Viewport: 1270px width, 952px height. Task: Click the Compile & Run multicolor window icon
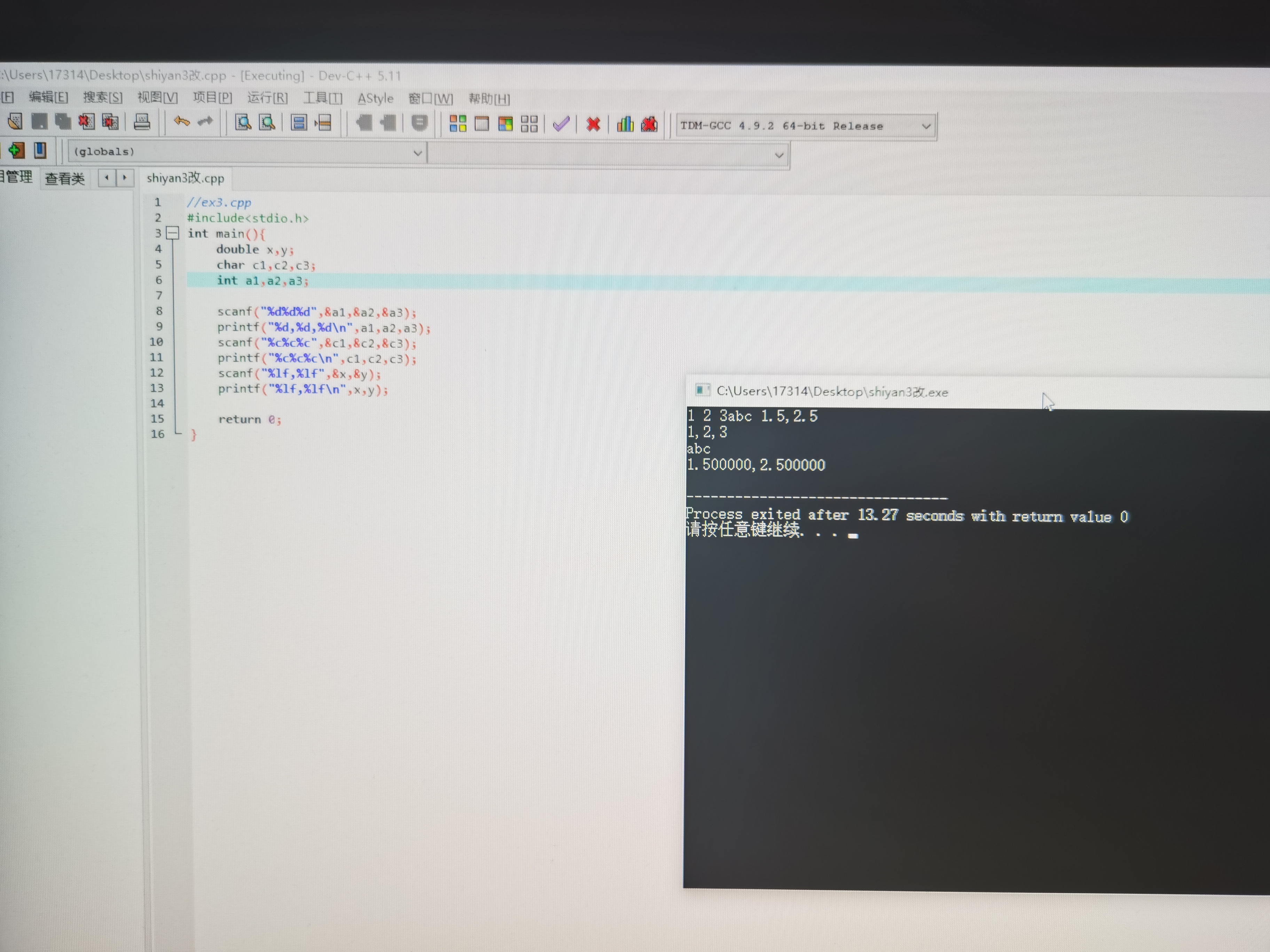pos(505,124)
